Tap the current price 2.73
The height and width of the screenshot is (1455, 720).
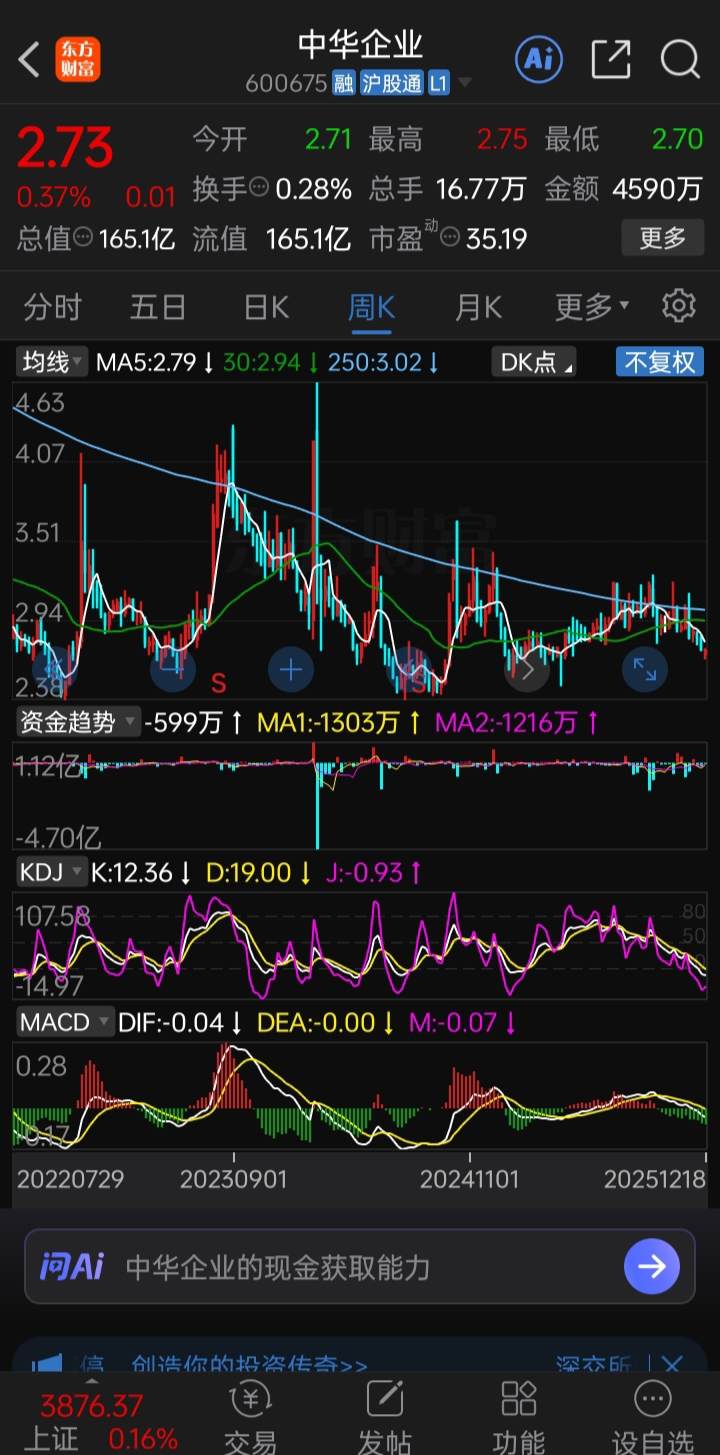point(65,149)
